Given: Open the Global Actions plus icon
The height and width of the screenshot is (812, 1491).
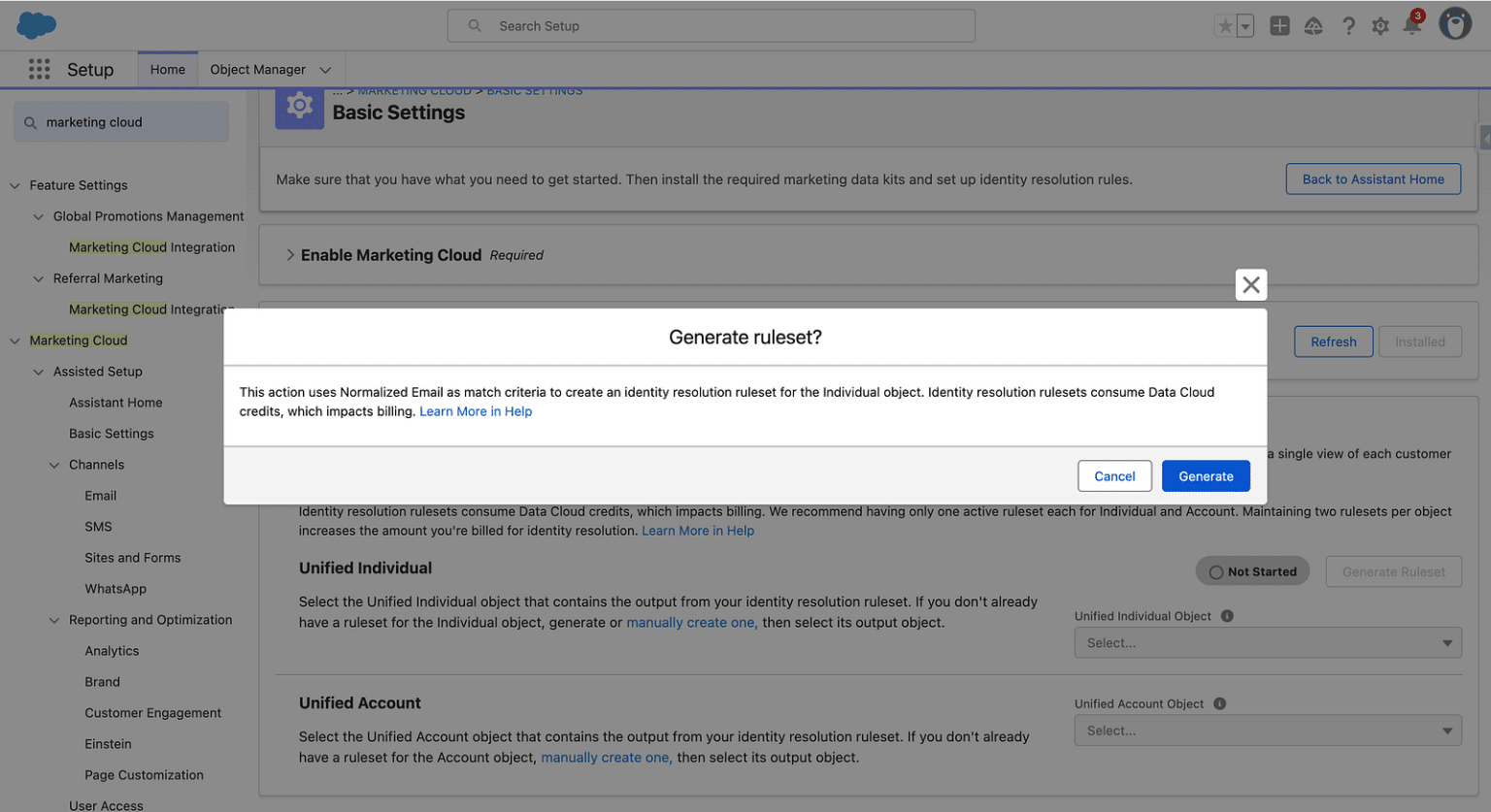Looking at the screenshot, I should tap(1279, 26).
